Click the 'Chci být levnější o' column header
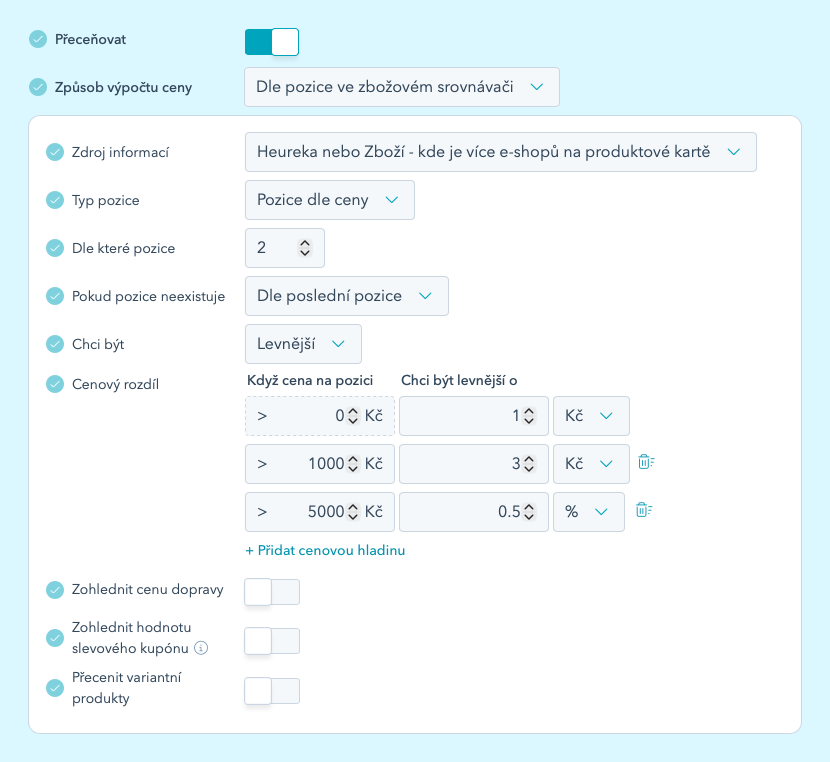This screenshot has width=830, height=762. pyautogui.click(x=459, y=380)
